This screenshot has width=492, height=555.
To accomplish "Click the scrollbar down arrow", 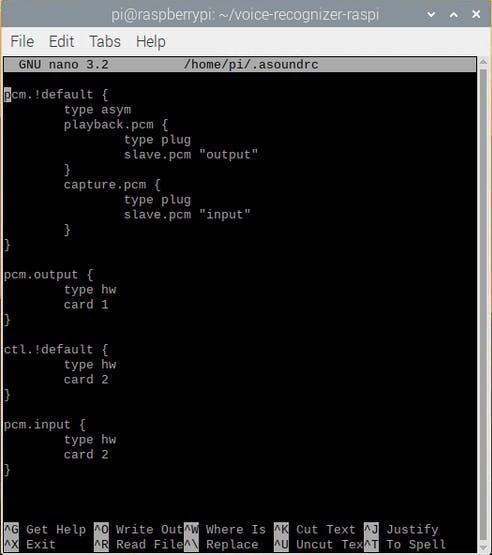I will tap(483, 547).
